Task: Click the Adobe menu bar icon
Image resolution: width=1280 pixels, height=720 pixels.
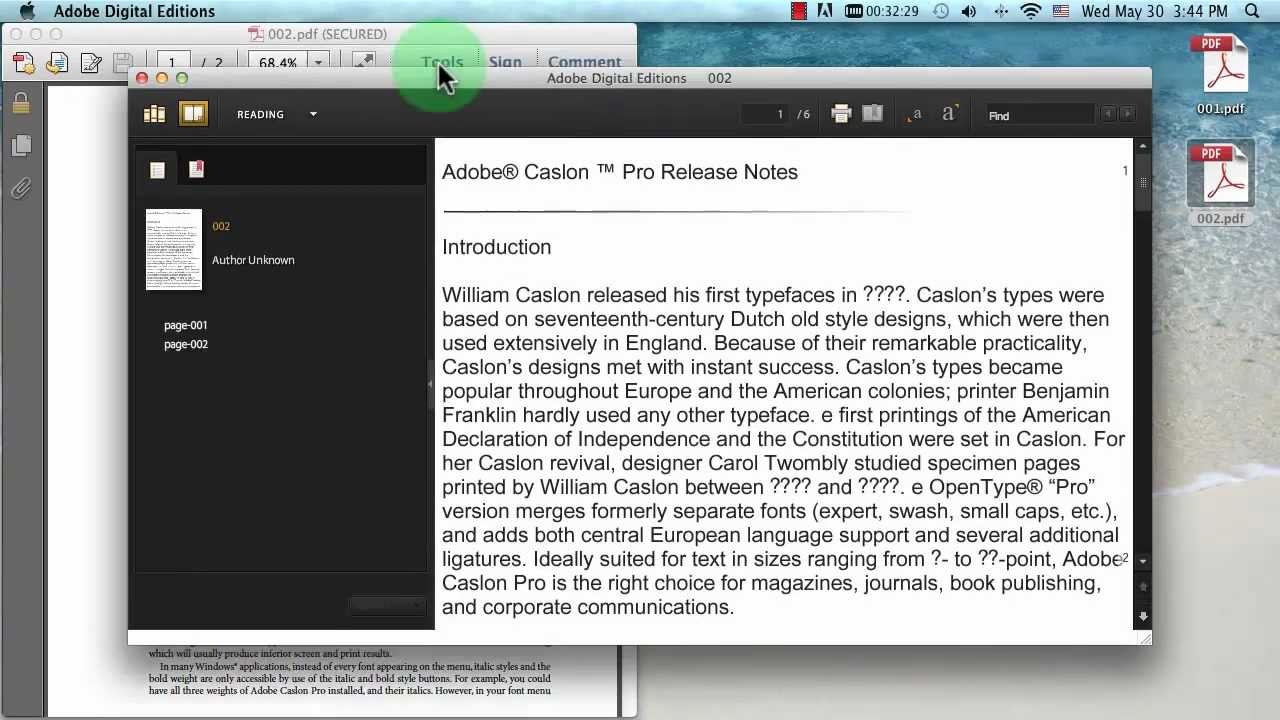Action: (825, 11)
